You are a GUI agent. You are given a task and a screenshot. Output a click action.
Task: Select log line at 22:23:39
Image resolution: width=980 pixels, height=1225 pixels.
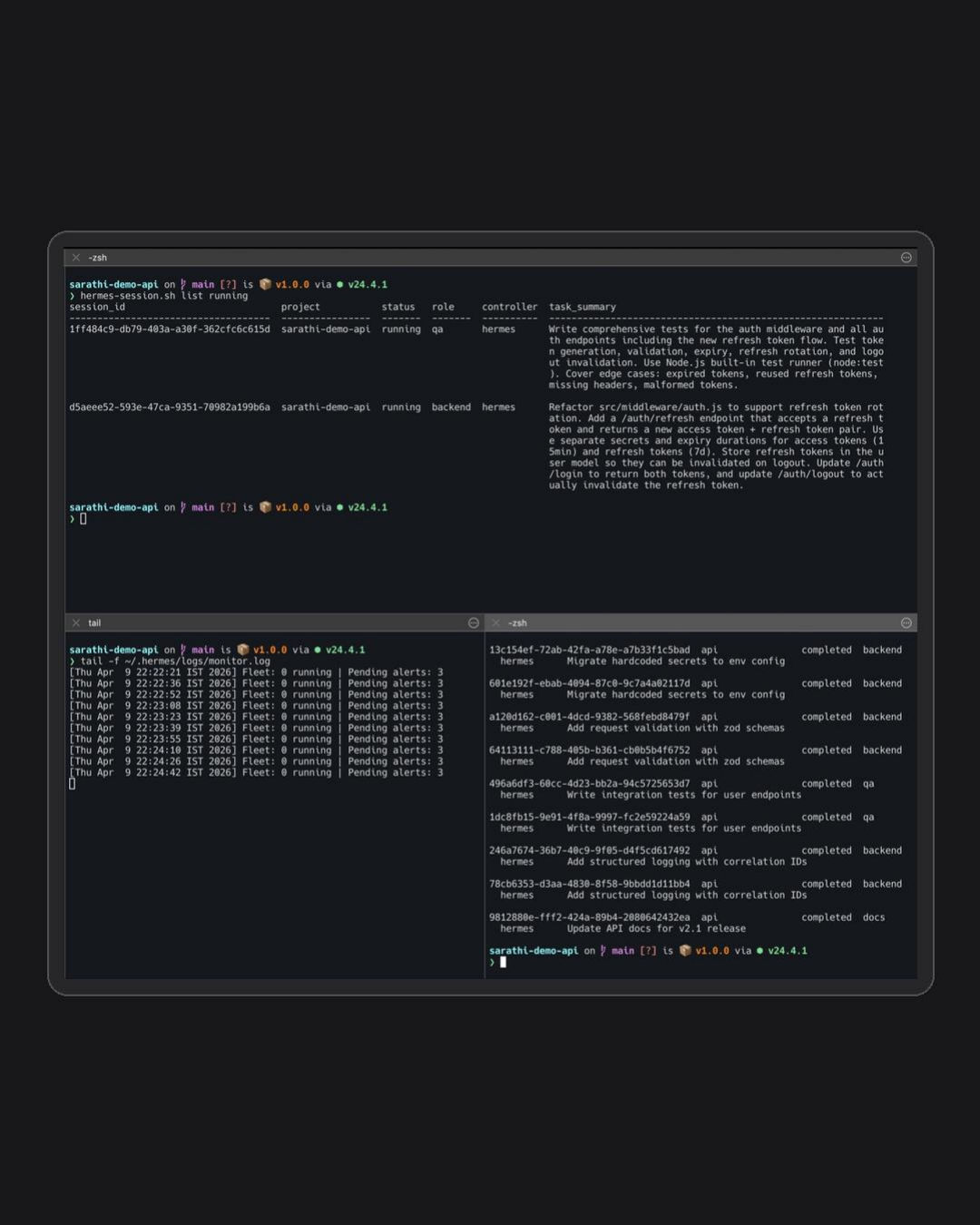pos(256,728)
